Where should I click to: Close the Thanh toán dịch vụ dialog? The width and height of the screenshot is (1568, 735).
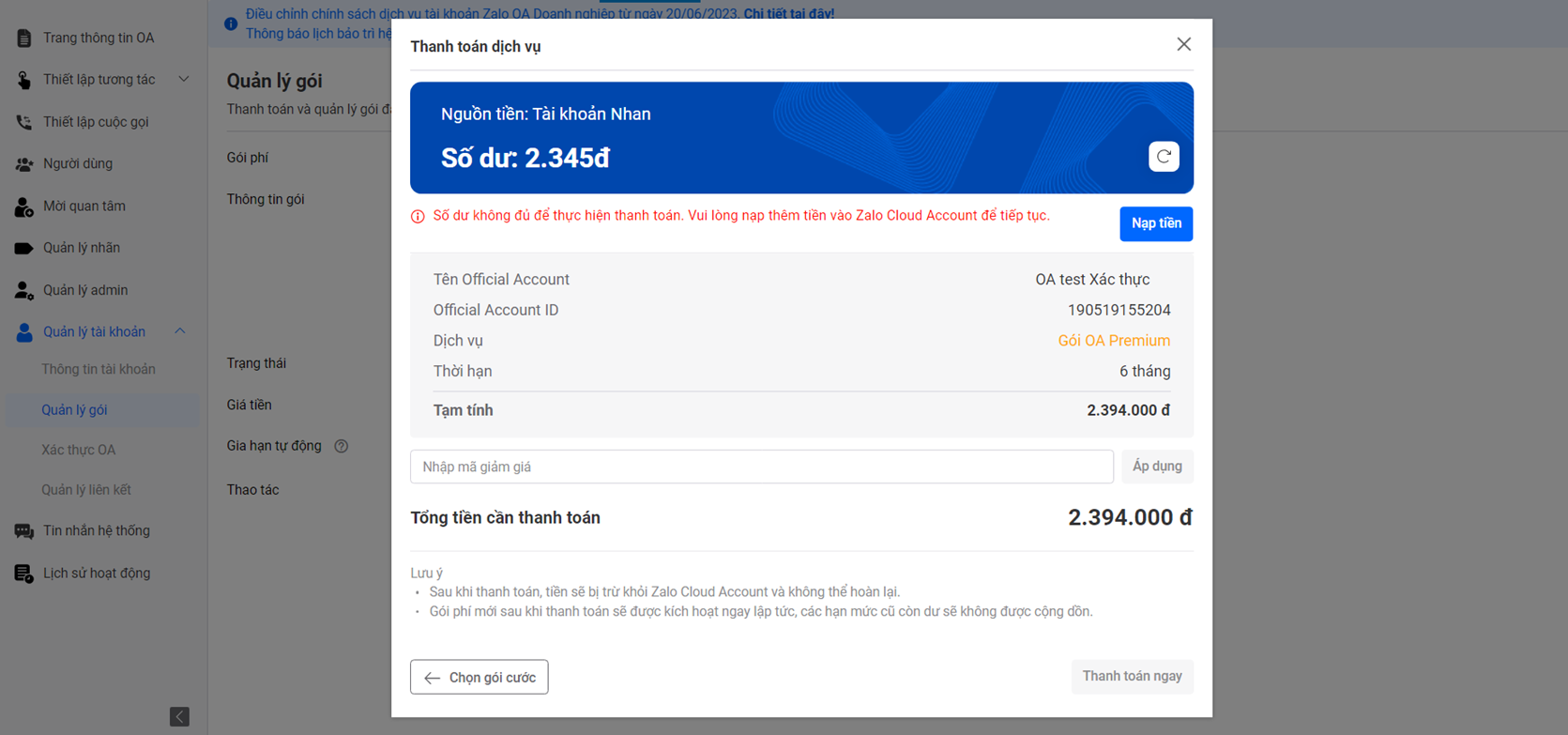(1184, 44)
